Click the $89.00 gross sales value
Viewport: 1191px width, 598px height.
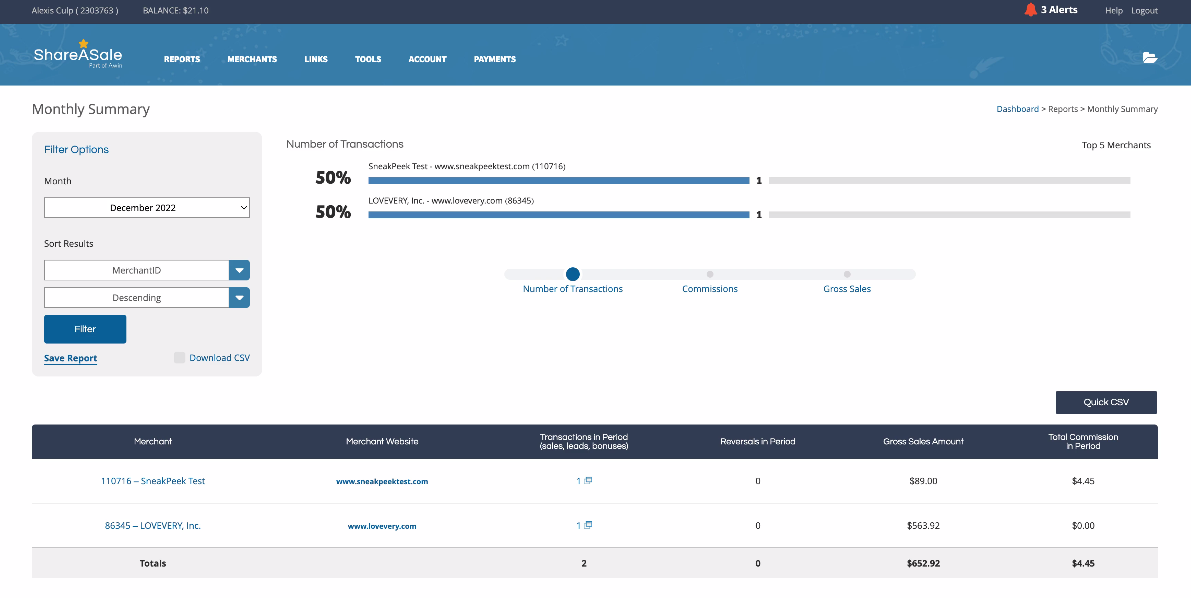click(923, 481)
